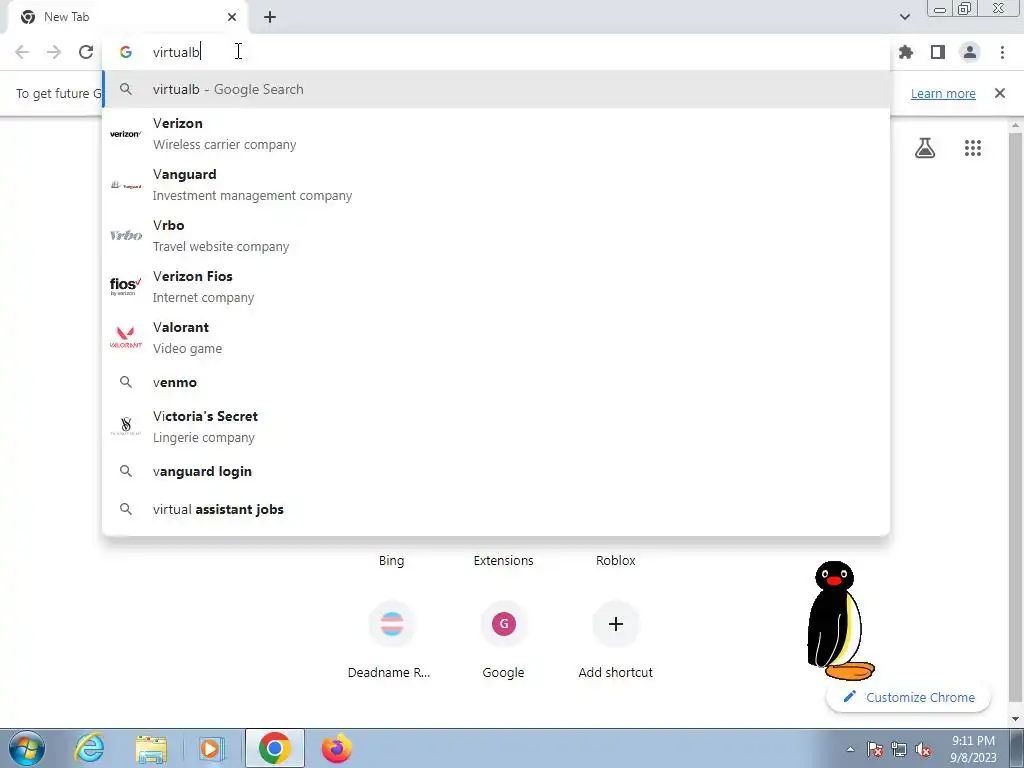This screenshot has height=768, width=1024.
Task: Open the profile avatar icon
Action: [970, 52]
